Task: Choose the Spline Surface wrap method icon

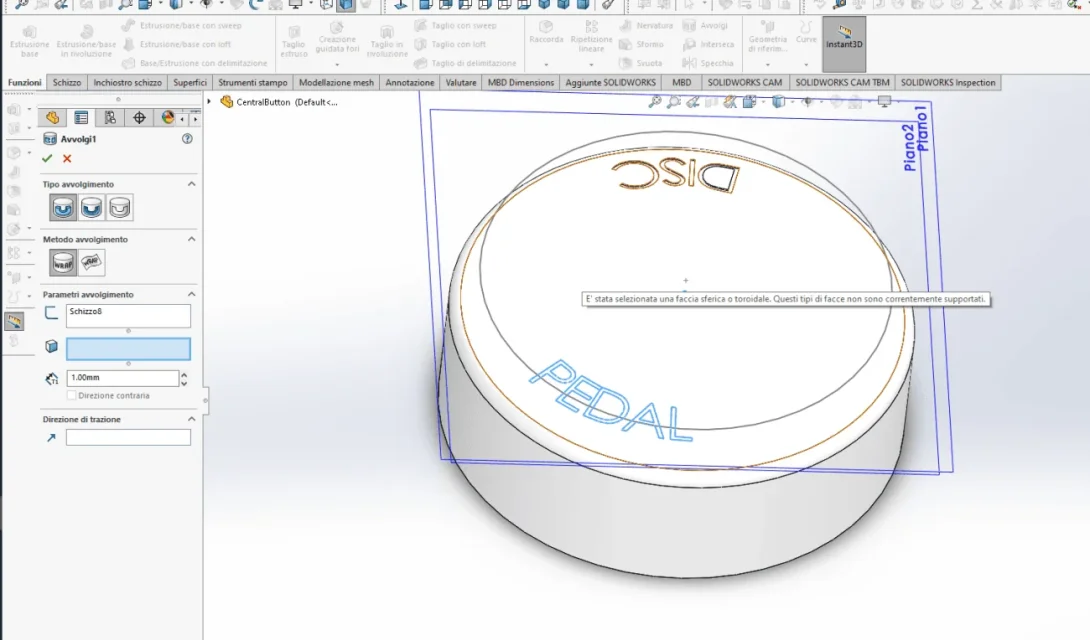Action: point(92,263)
